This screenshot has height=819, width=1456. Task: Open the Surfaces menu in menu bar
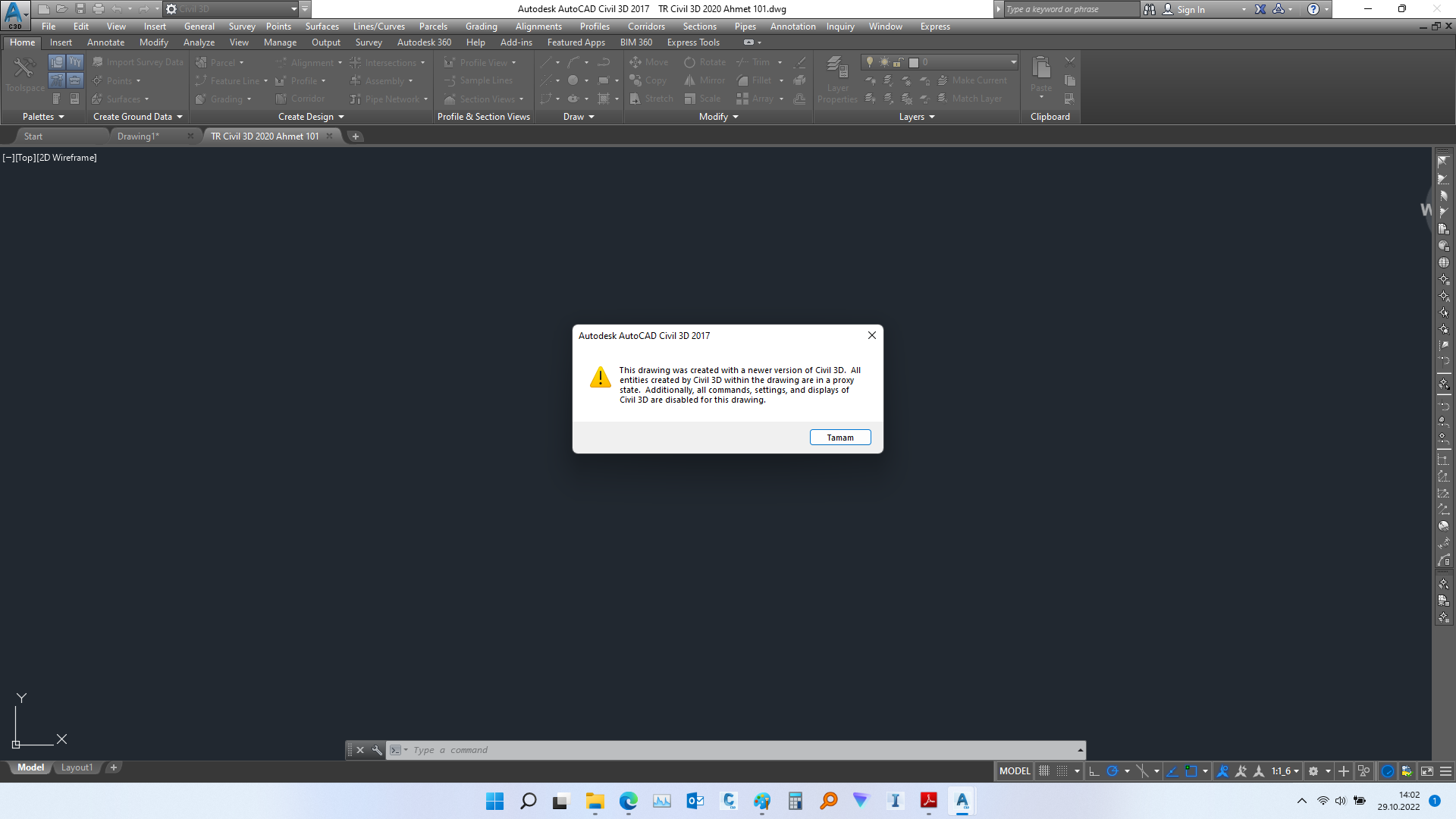point(322,27)
